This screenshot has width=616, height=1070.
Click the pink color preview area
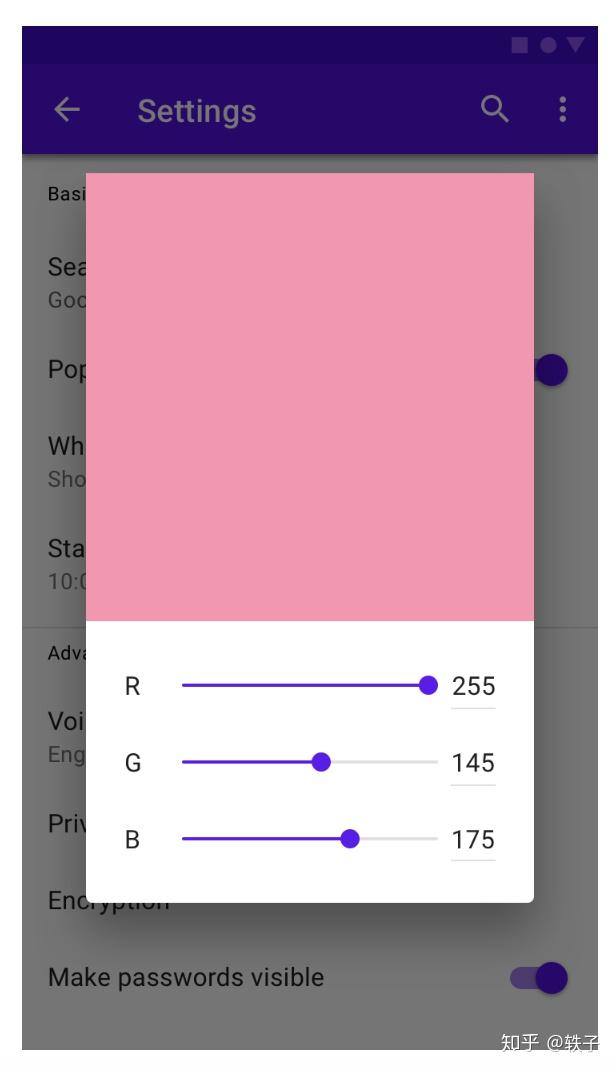(310, 395)
